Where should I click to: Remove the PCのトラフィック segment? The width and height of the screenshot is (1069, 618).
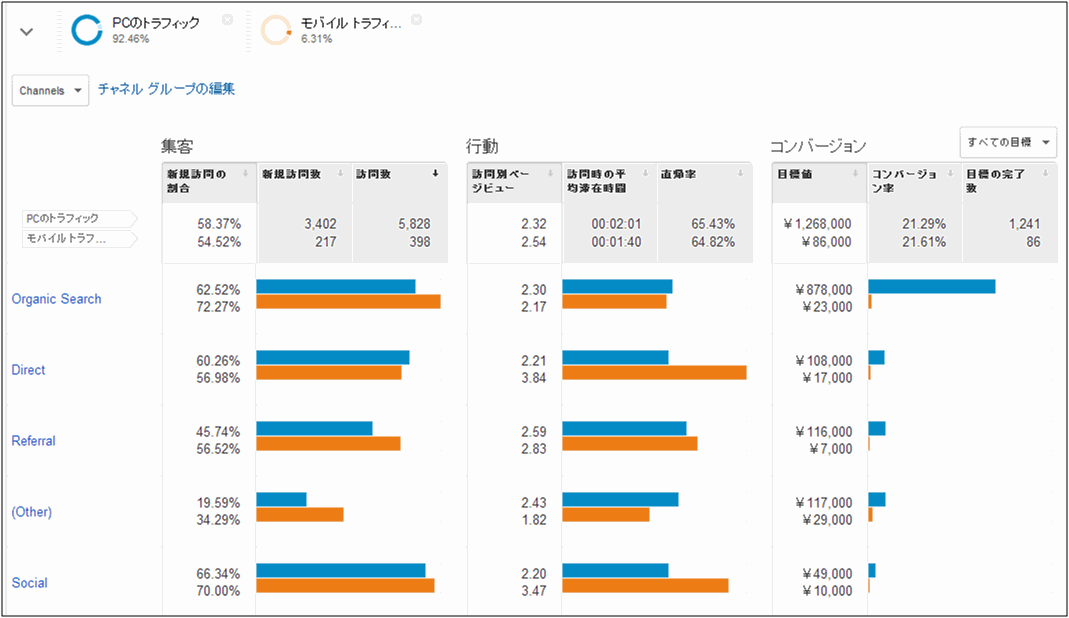[228, 19]
